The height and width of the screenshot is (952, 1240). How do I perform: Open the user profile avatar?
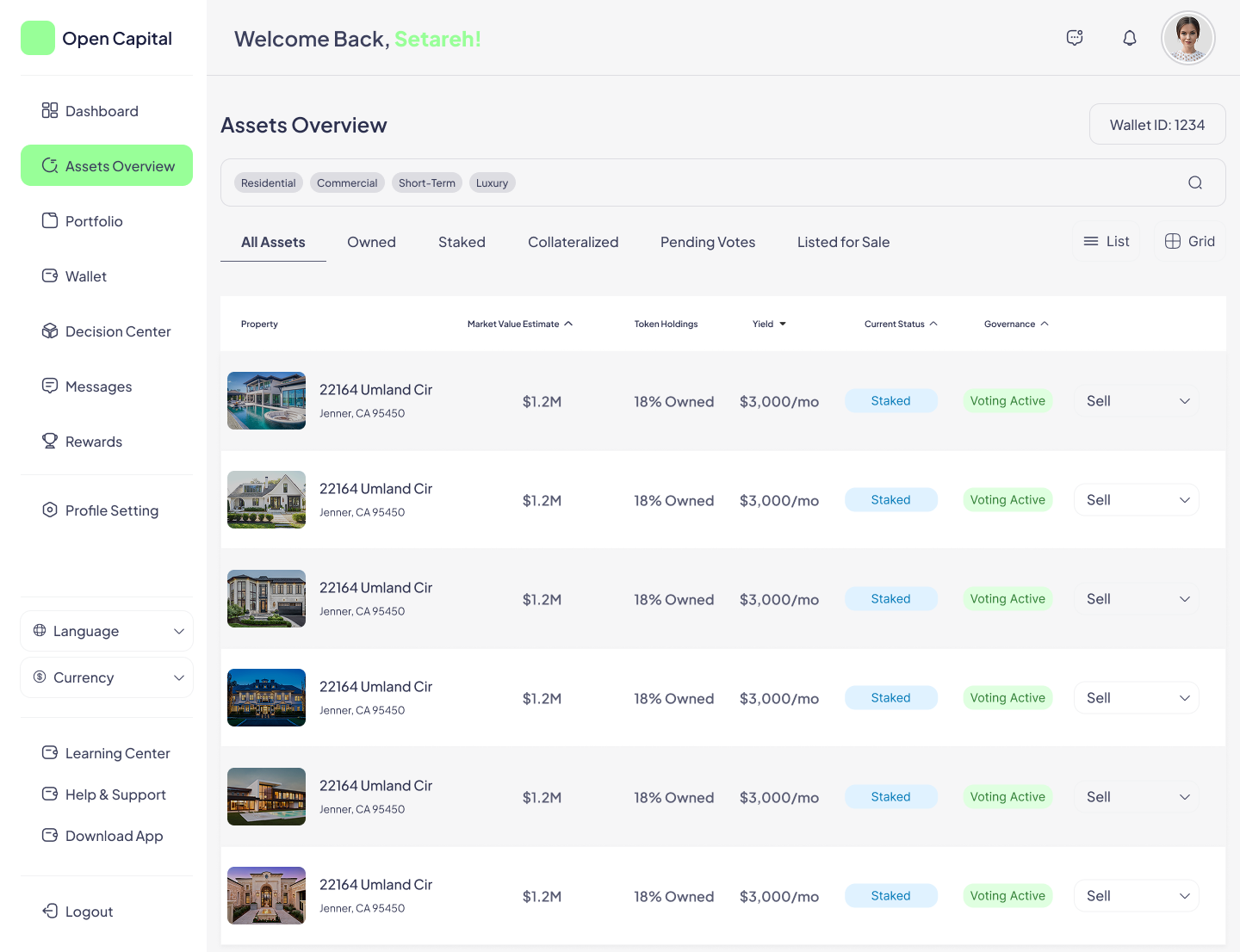[1188, 38]
